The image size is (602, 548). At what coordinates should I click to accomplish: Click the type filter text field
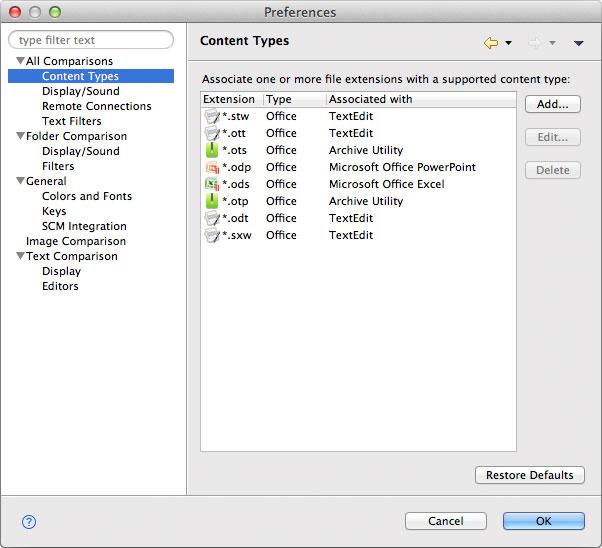point(90,40)
